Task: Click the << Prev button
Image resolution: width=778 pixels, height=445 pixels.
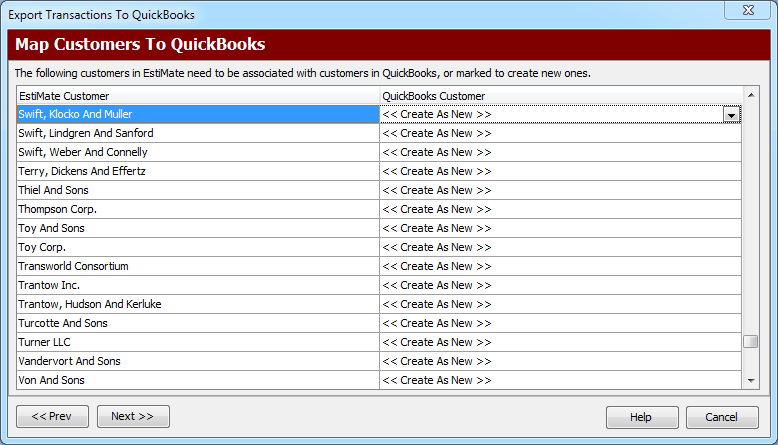Action: tap(52, 416)
